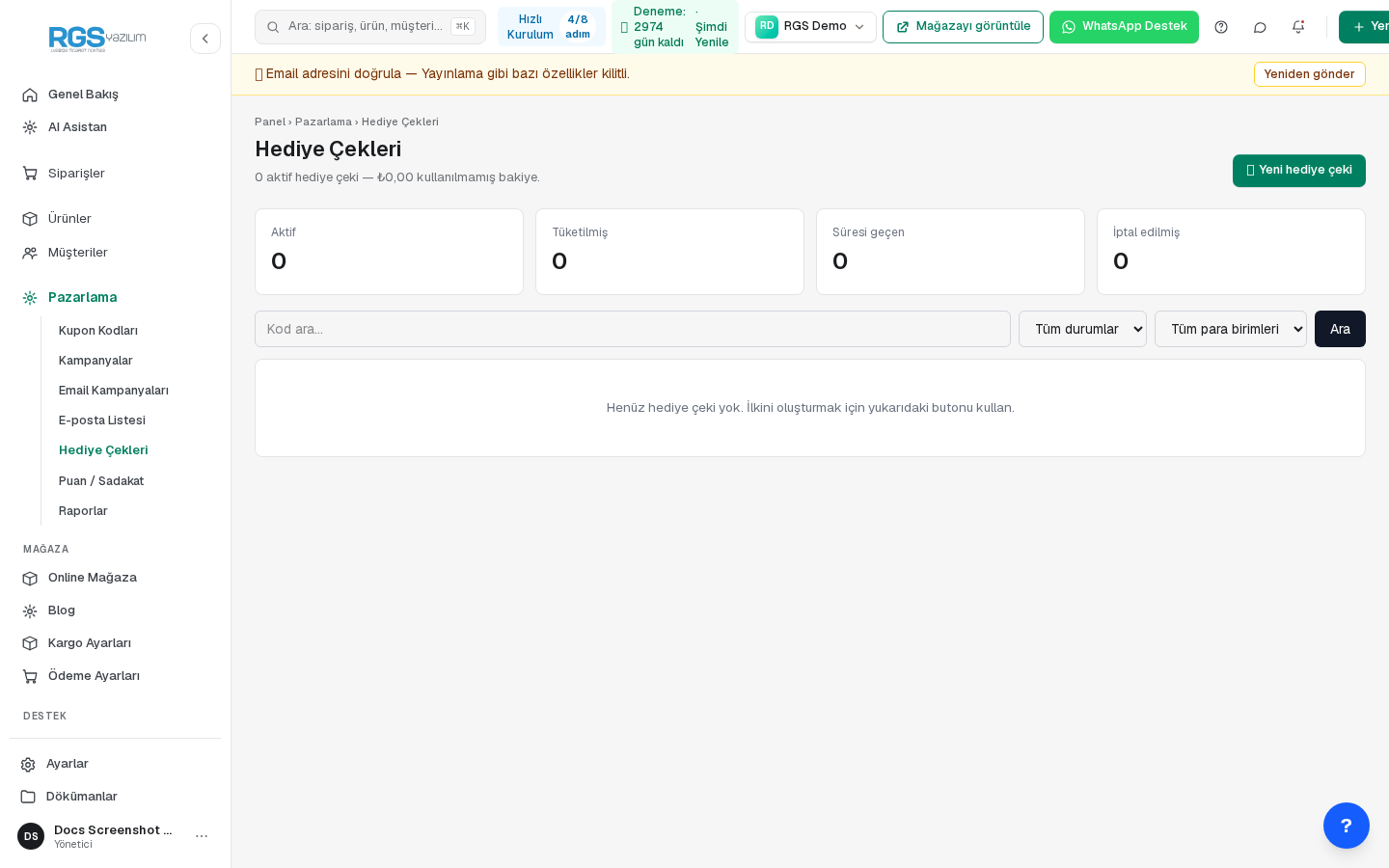The width and height of the screenshot is (1389, 868).
Task: Open Dökümanlar in the sidebar
Action: [116, 797]
